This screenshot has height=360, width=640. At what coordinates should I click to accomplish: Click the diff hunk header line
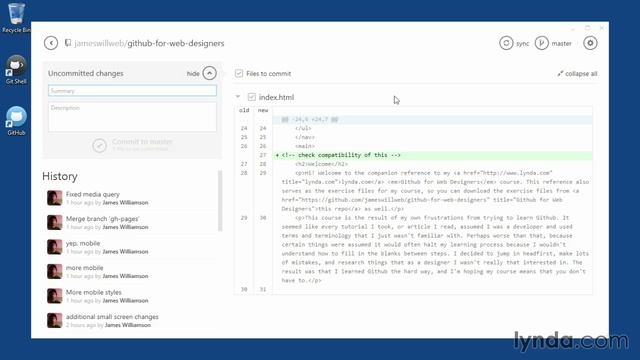pyautogui.click(x=433, y=120)
